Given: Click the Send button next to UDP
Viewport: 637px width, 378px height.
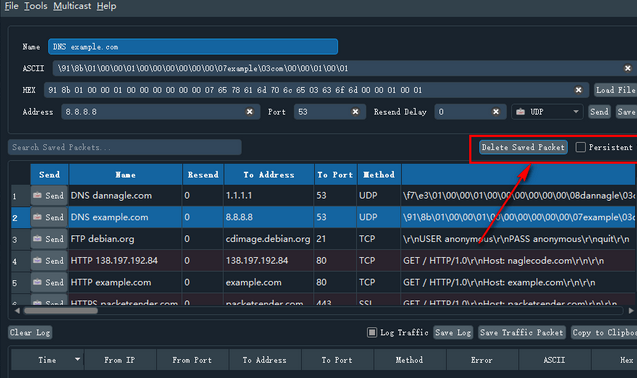Looking at the screenshot, I should [x=599, y=112].
